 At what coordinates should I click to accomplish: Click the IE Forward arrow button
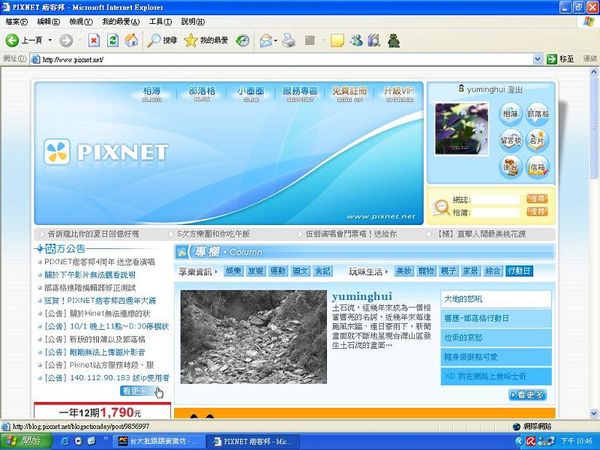pyautogui.click(x=66, y=40)
